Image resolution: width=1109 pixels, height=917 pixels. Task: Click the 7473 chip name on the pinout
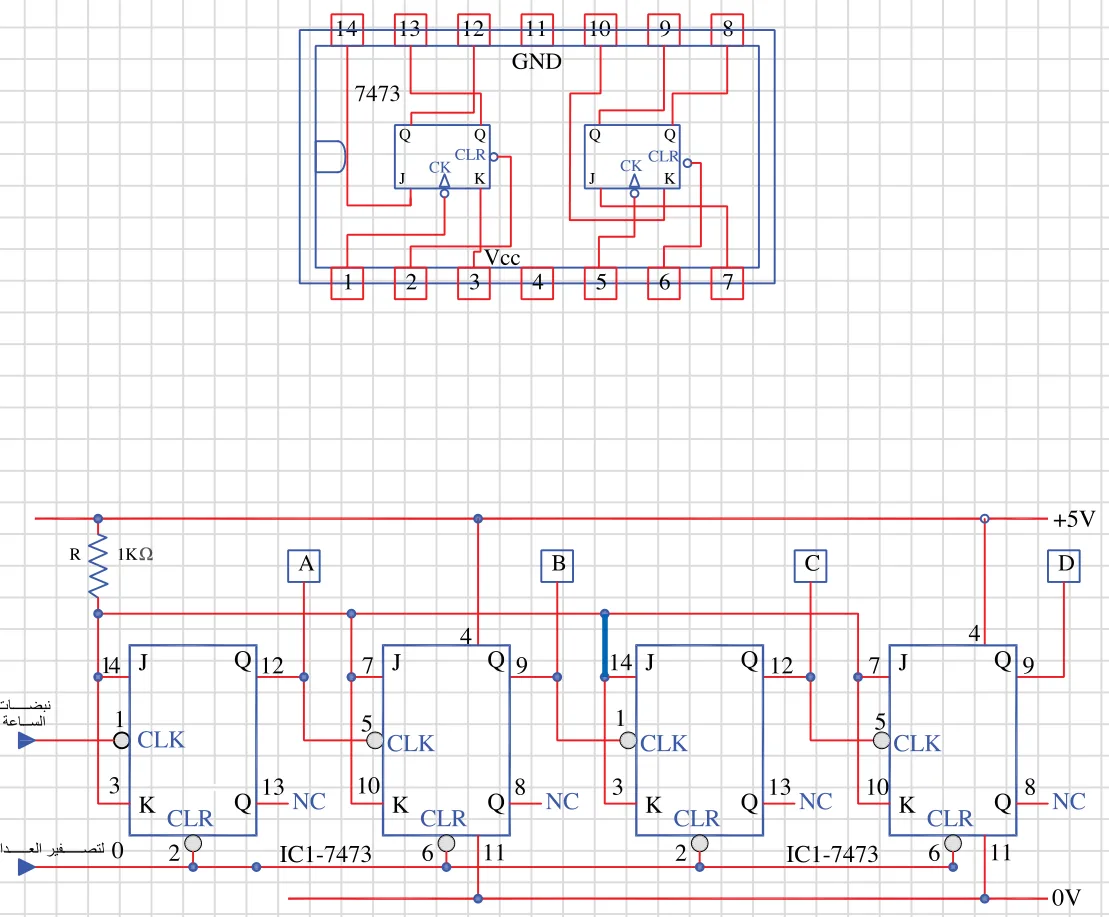tap(377, 93)
